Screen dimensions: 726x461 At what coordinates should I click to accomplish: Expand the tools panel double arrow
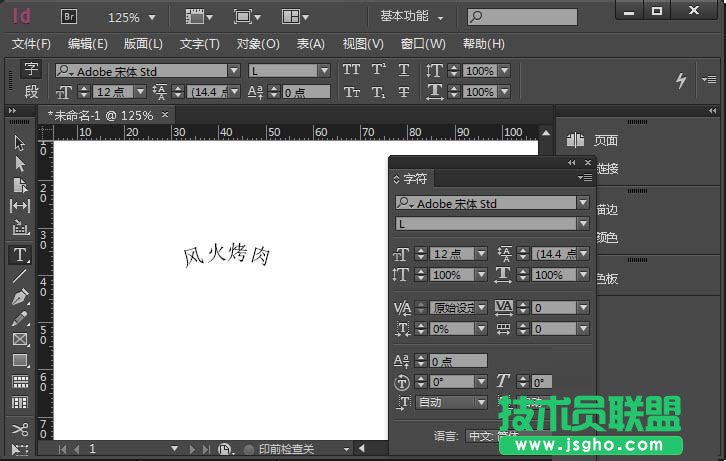(x=13, y=111)
